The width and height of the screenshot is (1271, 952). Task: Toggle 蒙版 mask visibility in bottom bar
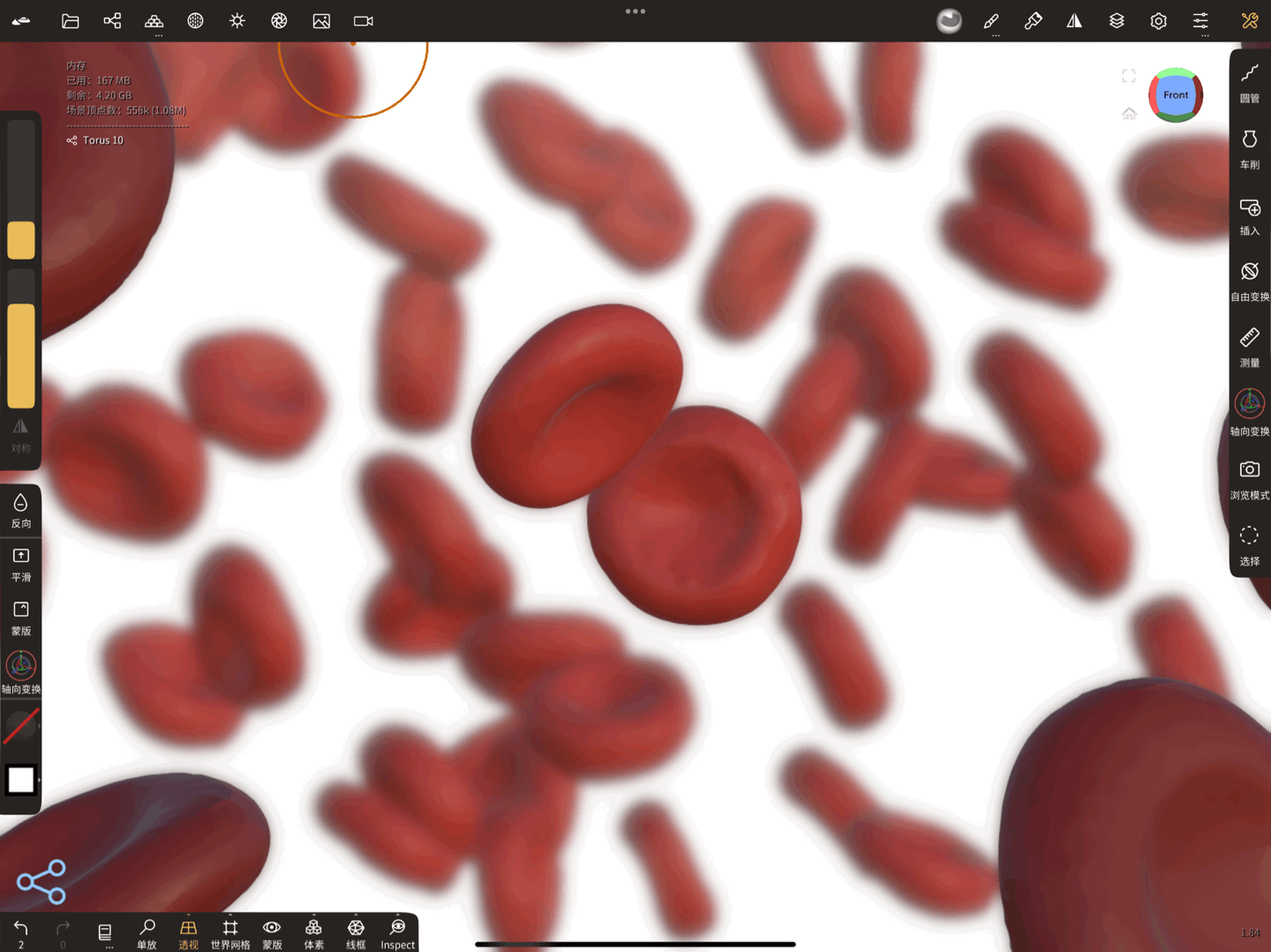click(272, 933)
